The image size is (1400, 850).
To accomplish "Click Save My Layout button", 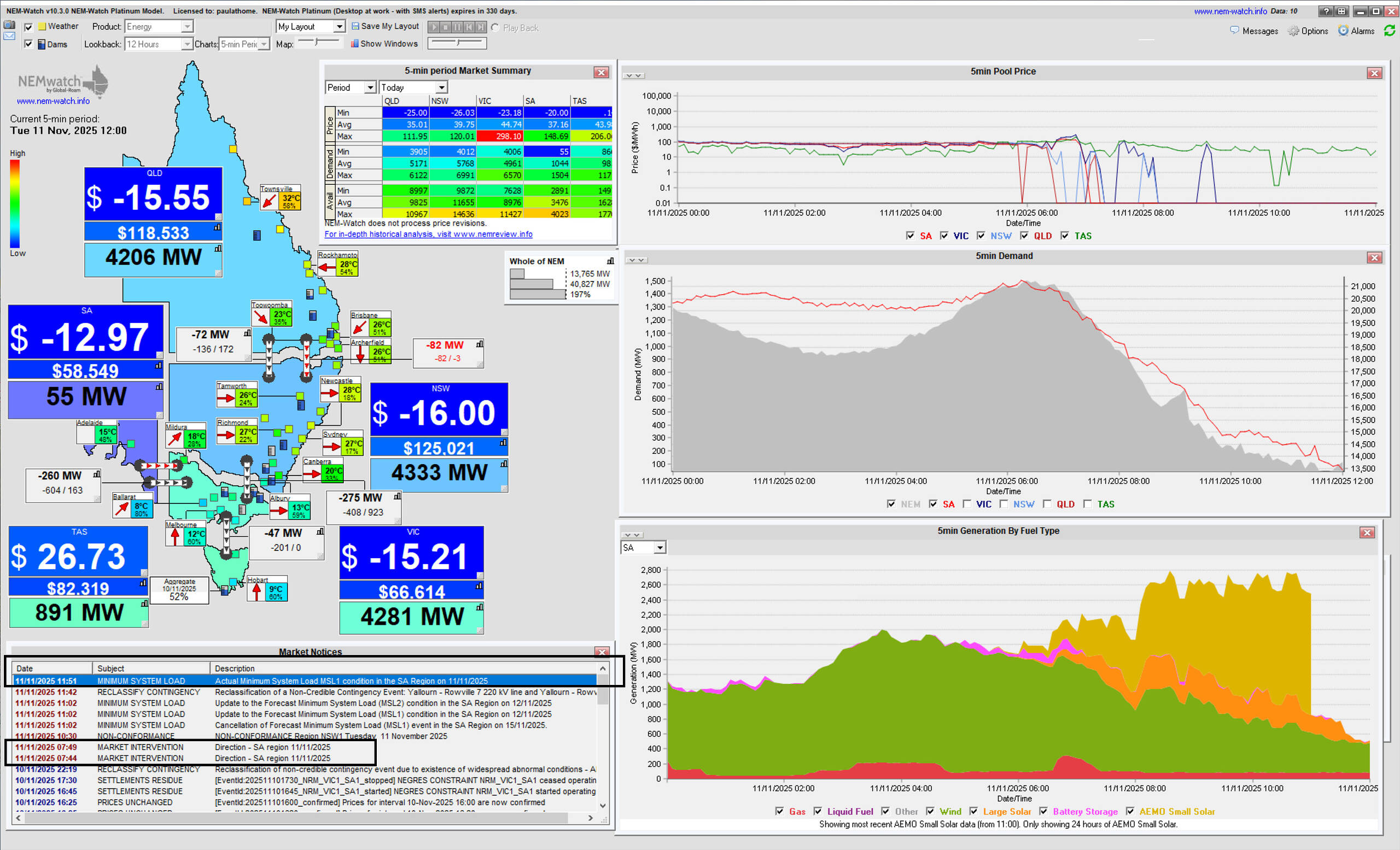I will tap(385, 26).
